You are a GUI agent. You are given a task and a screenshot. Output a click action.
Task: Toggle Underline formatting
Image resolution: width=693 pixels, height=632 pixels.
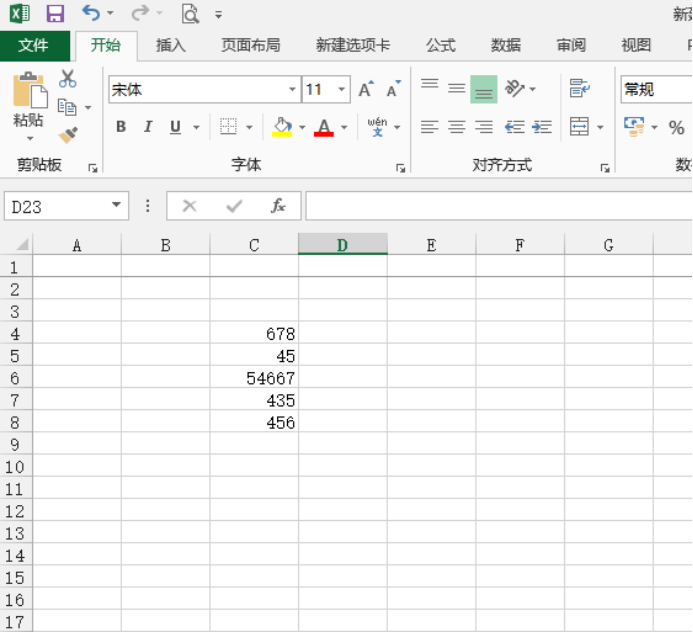point(175,127)
